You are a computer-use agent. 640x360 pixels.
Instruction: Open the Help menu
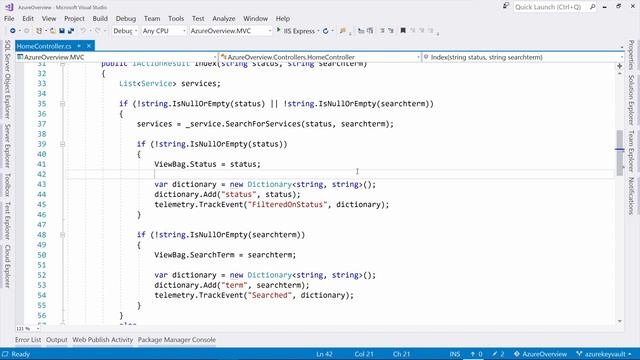[x=282, y=18]
